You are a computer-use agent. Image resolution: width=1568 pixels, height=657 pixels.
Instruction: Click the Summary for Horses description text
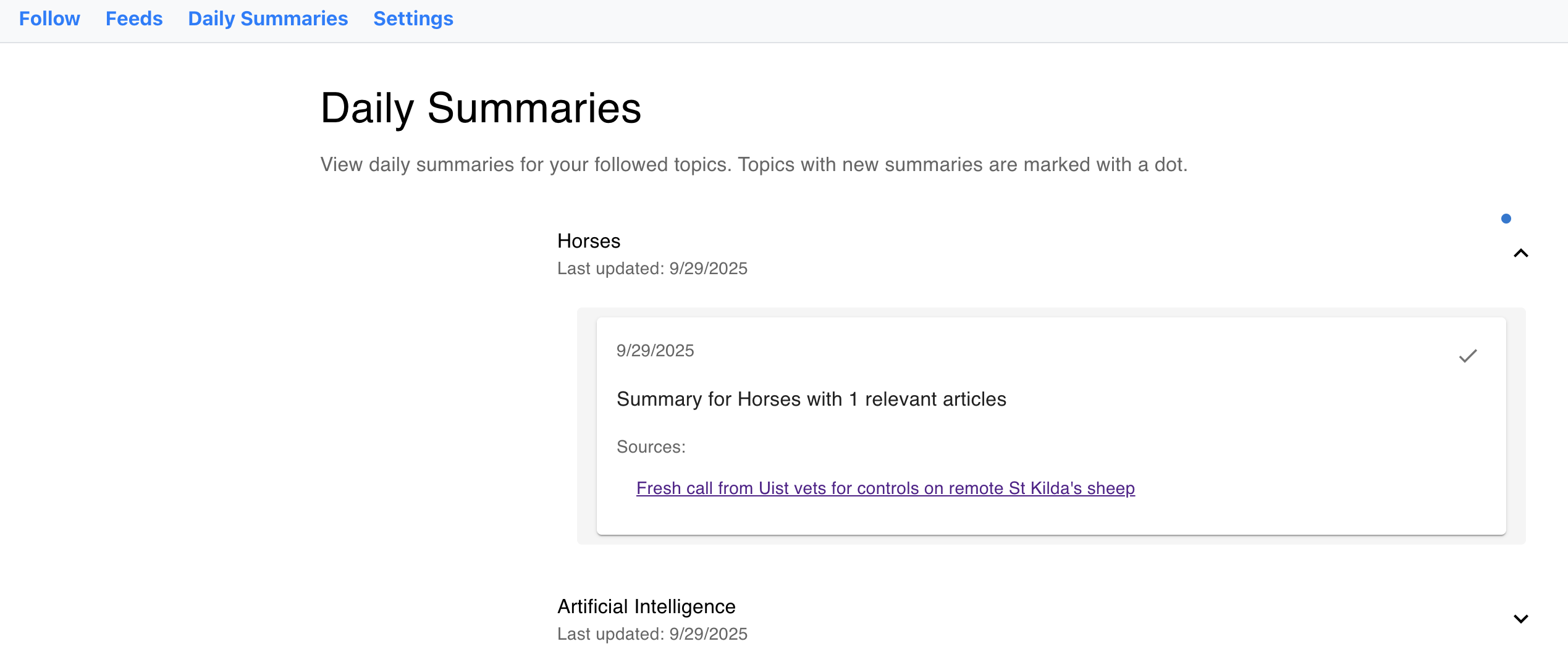(811, 399)
